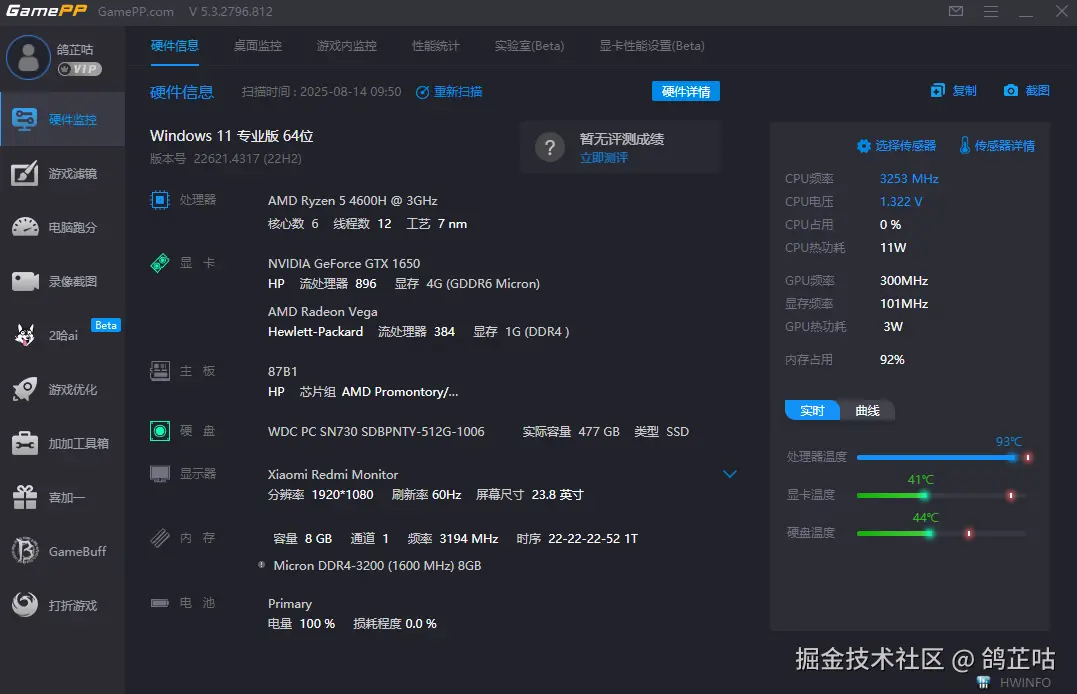Open the 喜加一 gift icon
Image resolution: width=1077 pixels, height=694 pixels.
tap(25, 497)
